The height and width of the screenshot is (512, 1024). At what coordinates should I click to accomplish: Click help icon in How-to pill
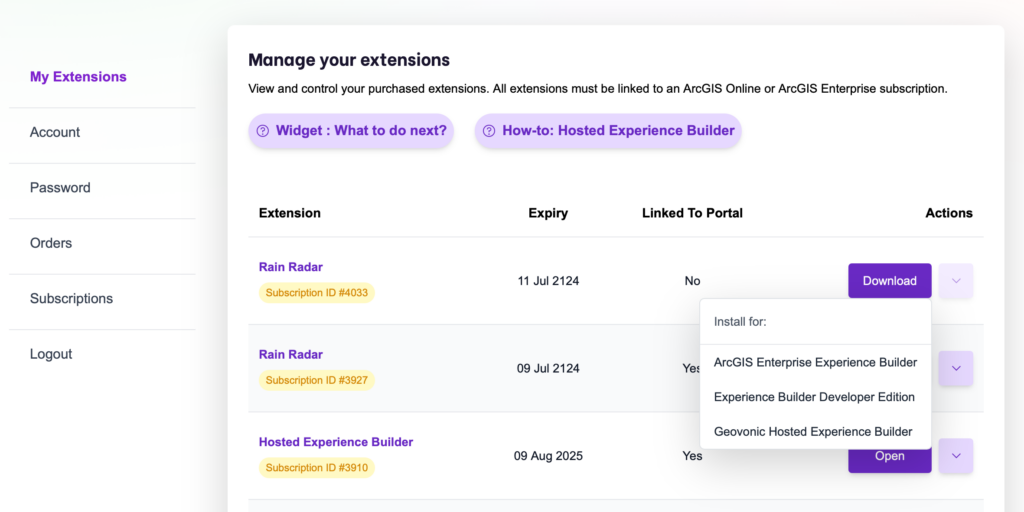point(488,131)
